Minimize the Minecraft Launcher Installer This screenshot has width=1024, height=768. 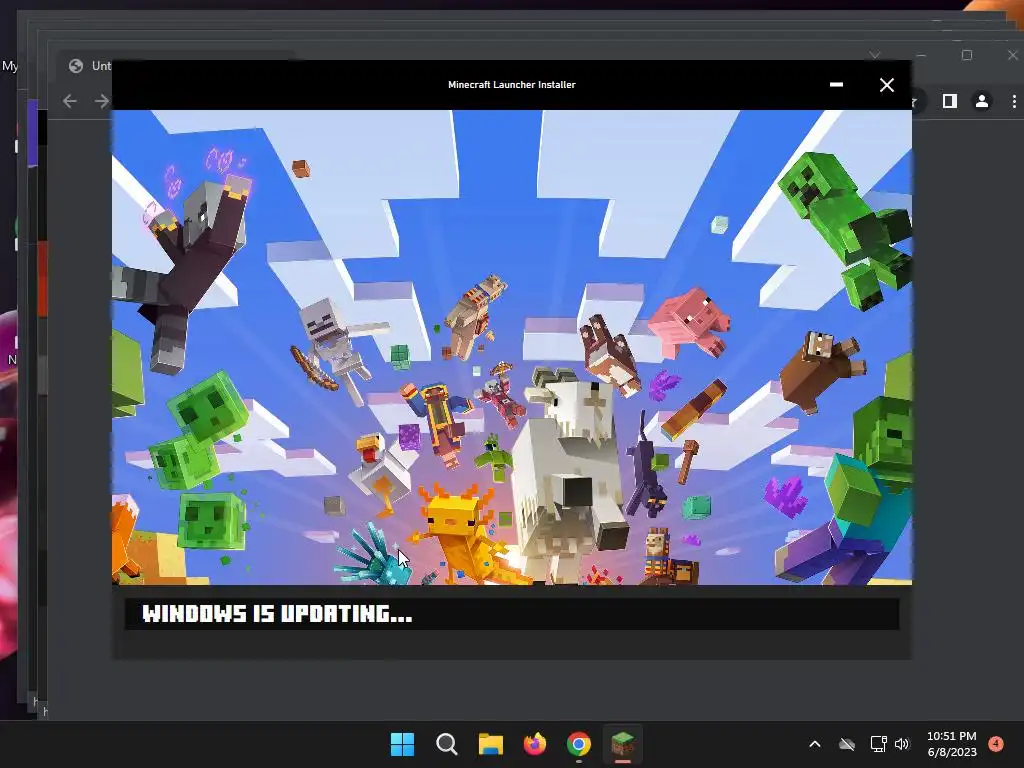836,85
